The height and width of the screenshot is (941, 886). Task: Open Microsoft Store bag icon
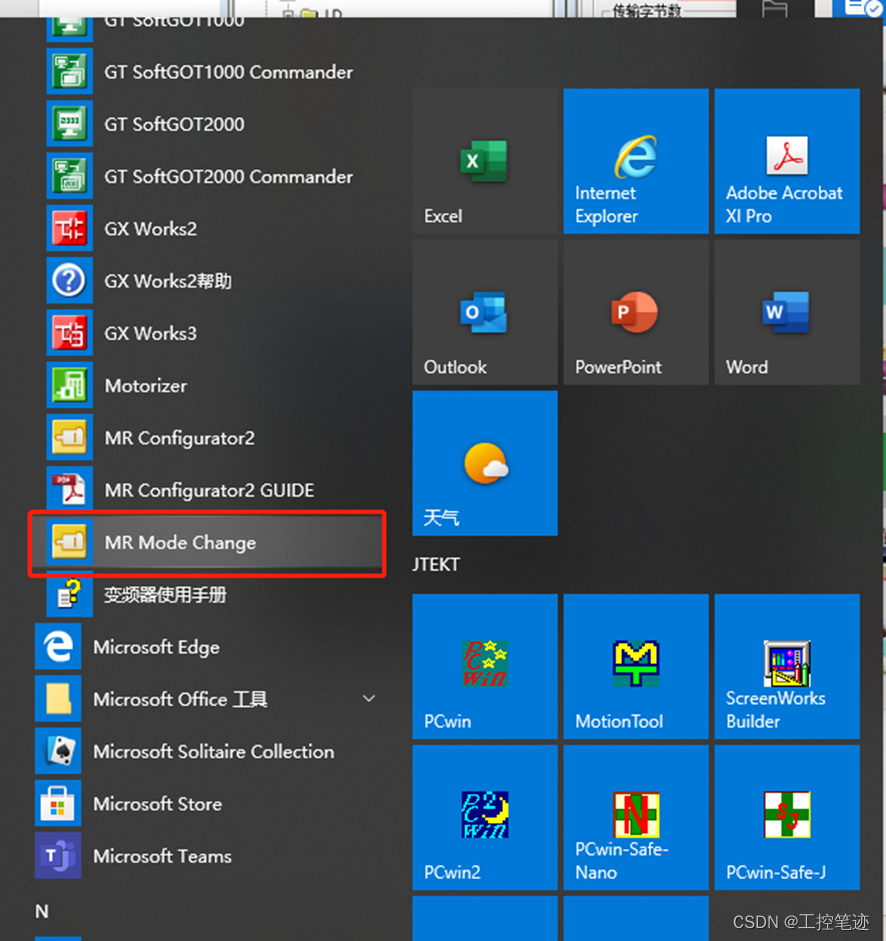pyautogui.click(x=58, y=803)
